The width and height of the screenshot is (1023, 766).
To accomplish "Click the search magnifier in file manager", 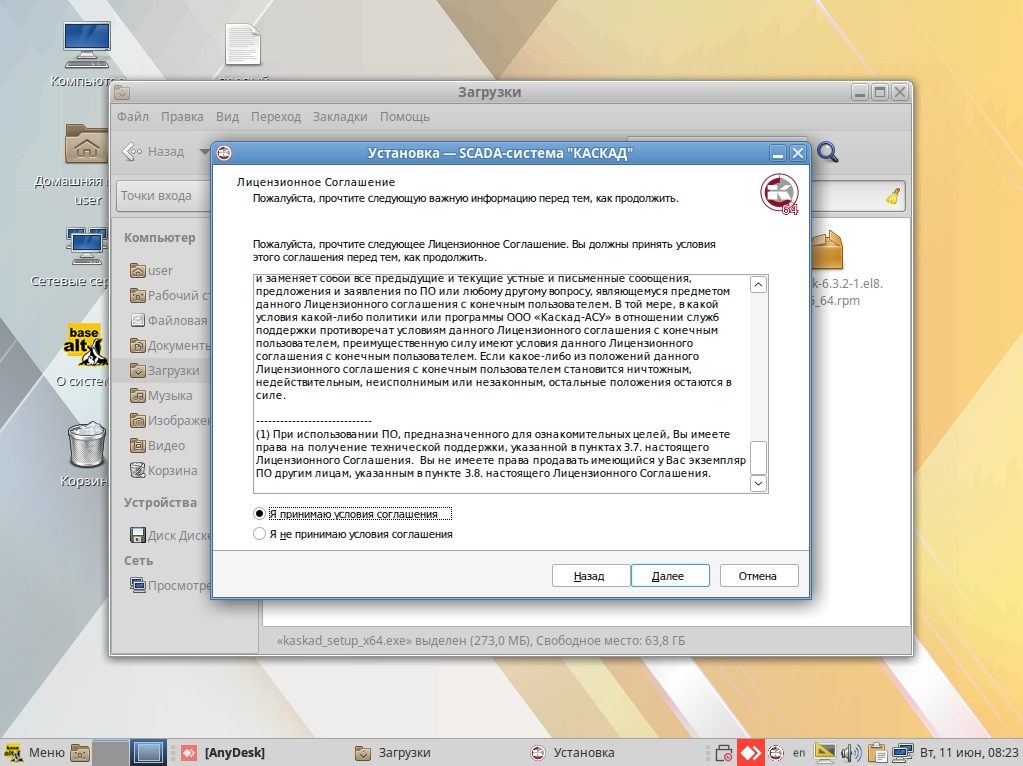I will click(x=827, y=152).
